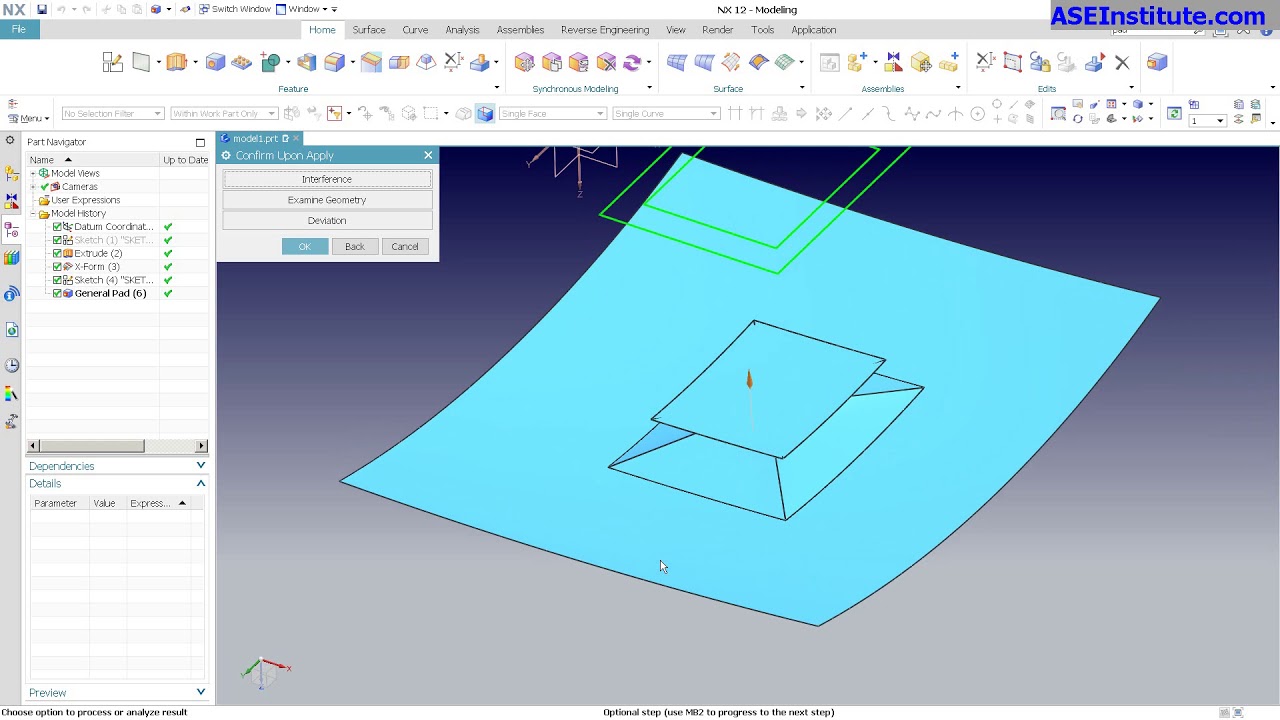Switch to the Curve ribbon tab
The height and width of the screenshot is (720, 1280).
click(x=415, y=30)
